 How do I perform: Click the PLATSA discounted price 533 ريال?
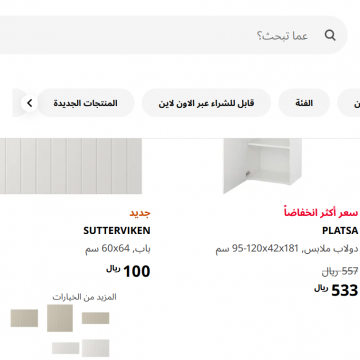pyautogui.click(x=336, y=290)
